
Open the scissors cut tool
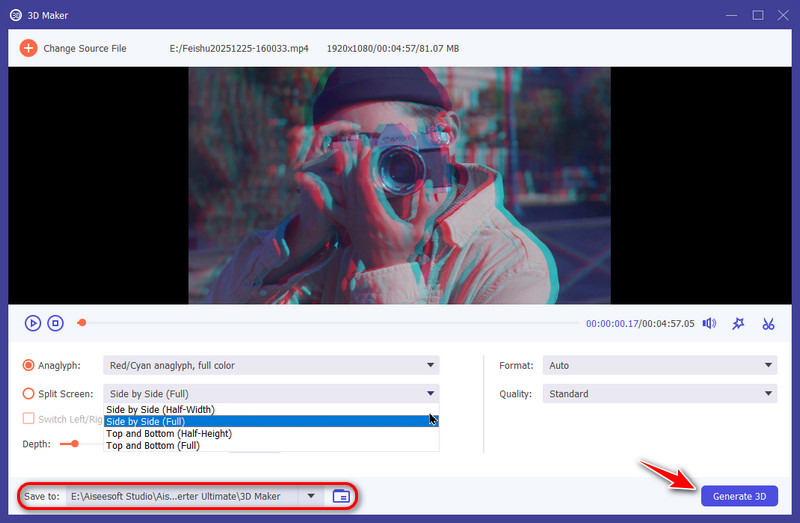click(x=768, y=323)
